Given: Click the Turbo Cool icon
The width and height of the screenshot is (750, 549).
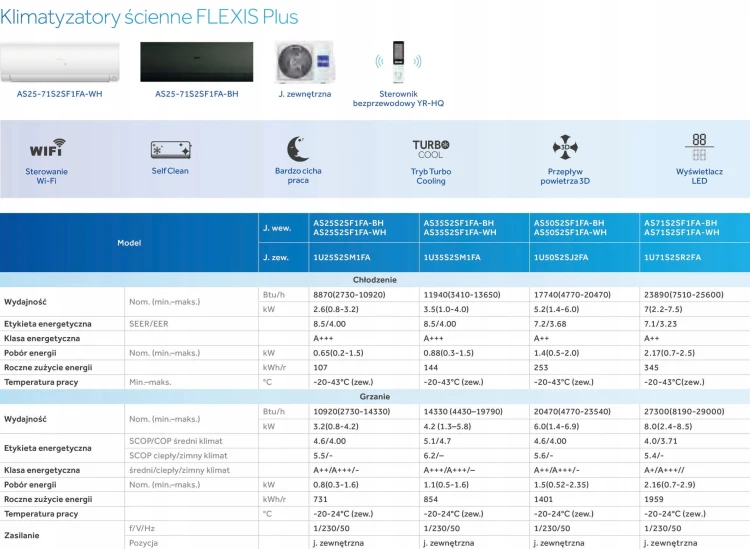Looking at the screenshot, I should (430, 149).
